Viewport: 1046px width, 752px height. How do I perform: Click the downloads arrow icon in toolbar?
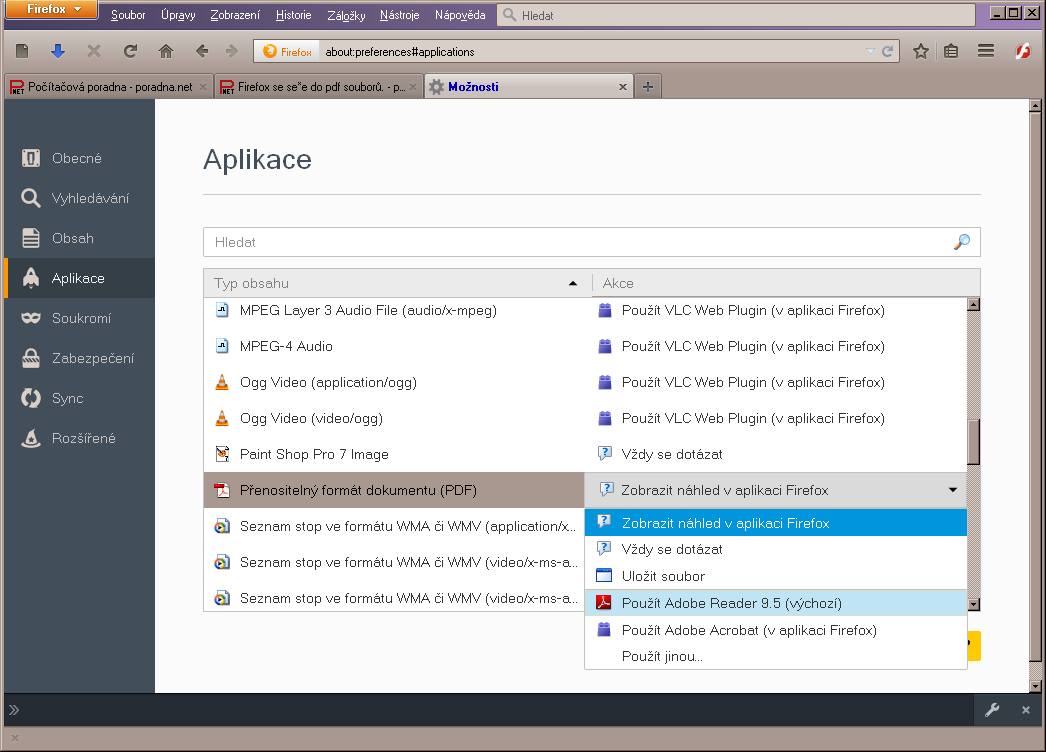[x=58, y=51]
